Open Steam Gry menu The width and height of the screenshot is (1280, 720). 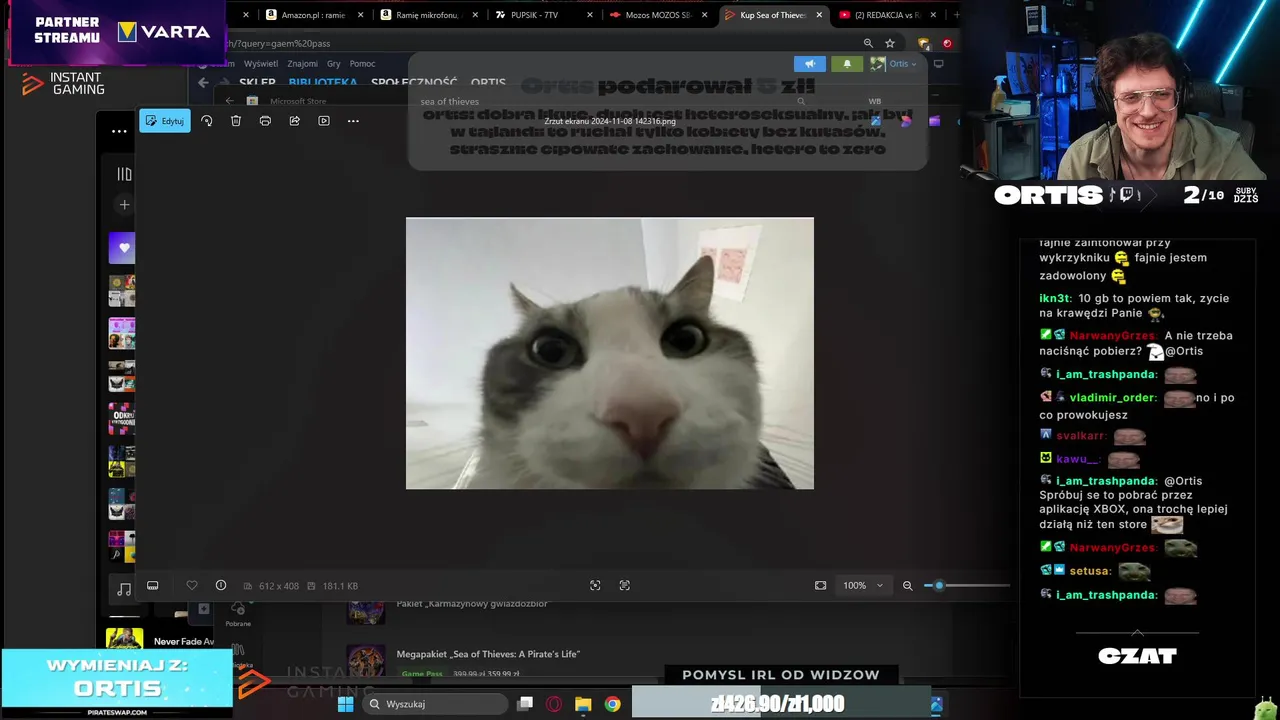[x=334, y=64]
